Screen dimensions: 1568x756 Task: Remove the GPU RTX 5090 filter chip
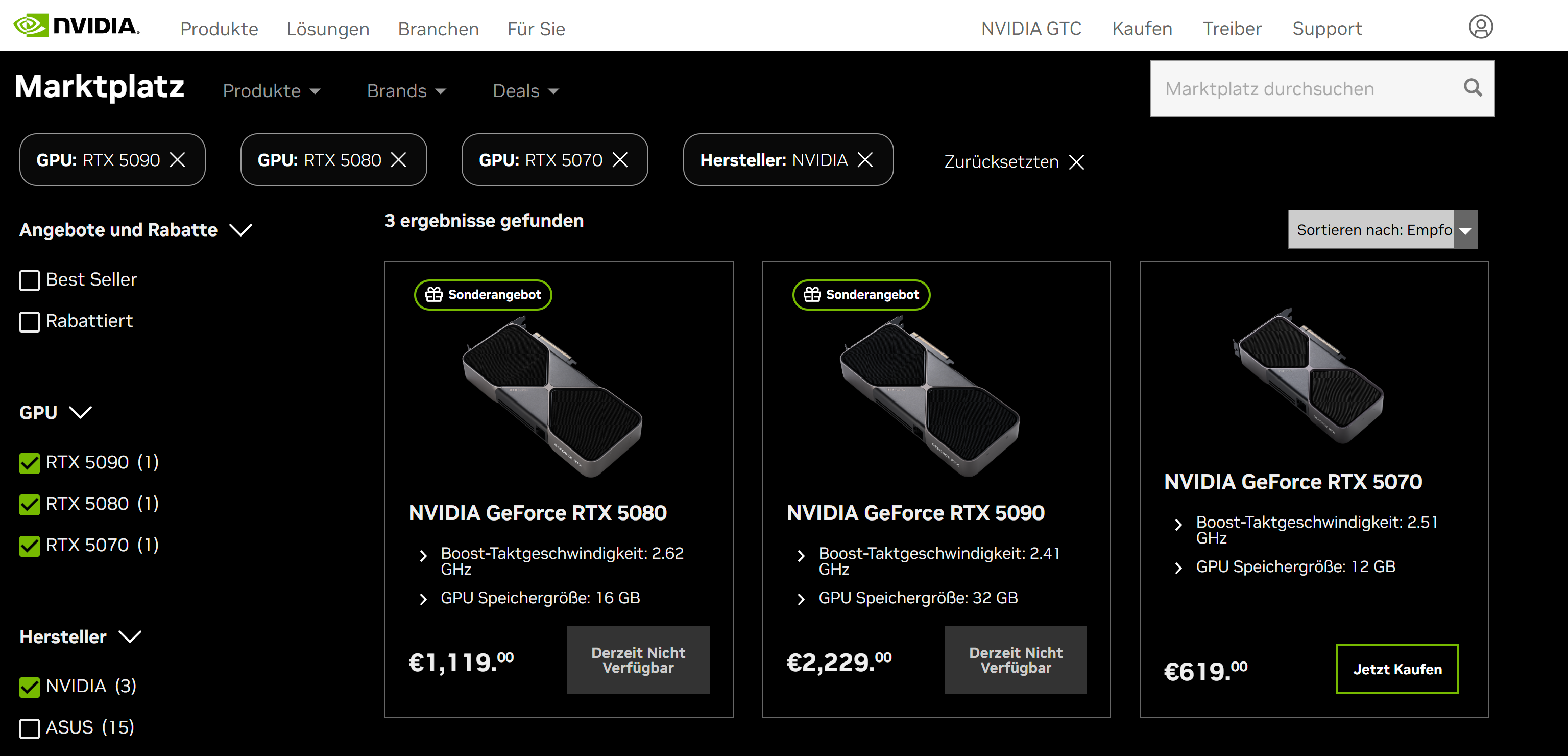pos(178,160)
